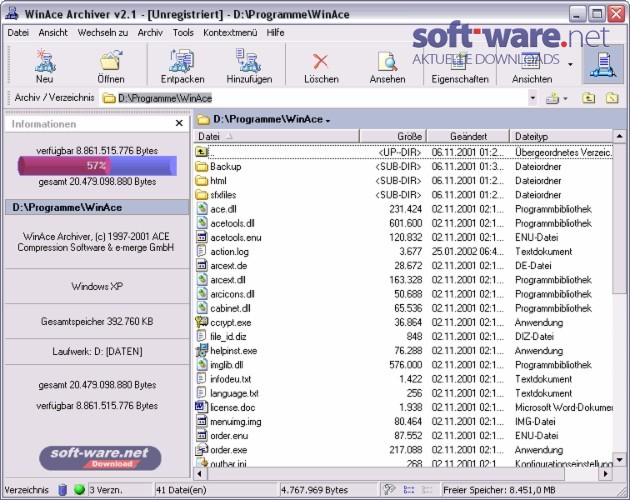Click the rightmost folder icon in address bar
Viewport: 630px width, 500px height.
point(612,98)
